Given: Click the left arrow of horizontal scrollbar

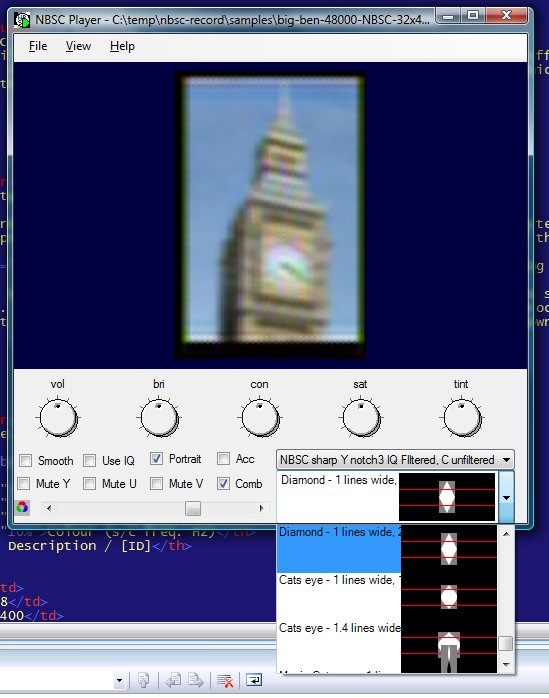Looking at the screenshot, I should click(x=49, y=508).
